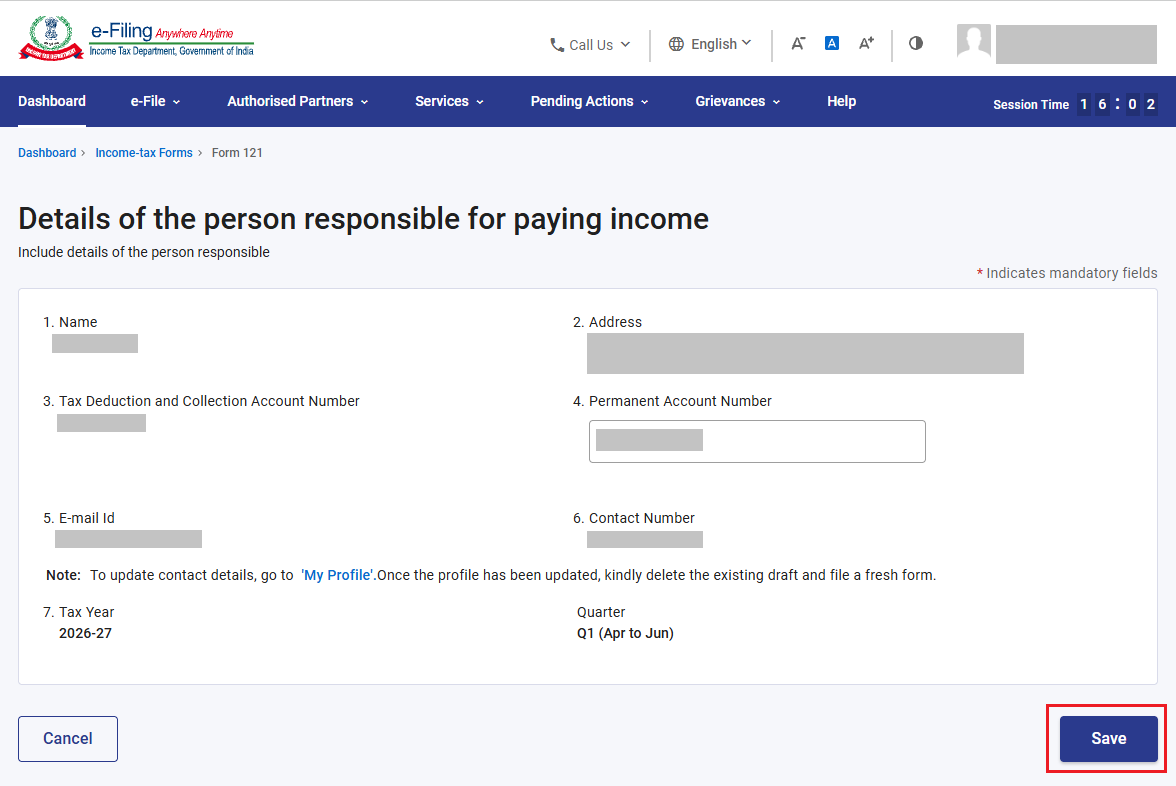Image resolution: width=1176 pixels, height=786 pixels.
Task: Open the Help menu item
Action: [x=842, y=101]
